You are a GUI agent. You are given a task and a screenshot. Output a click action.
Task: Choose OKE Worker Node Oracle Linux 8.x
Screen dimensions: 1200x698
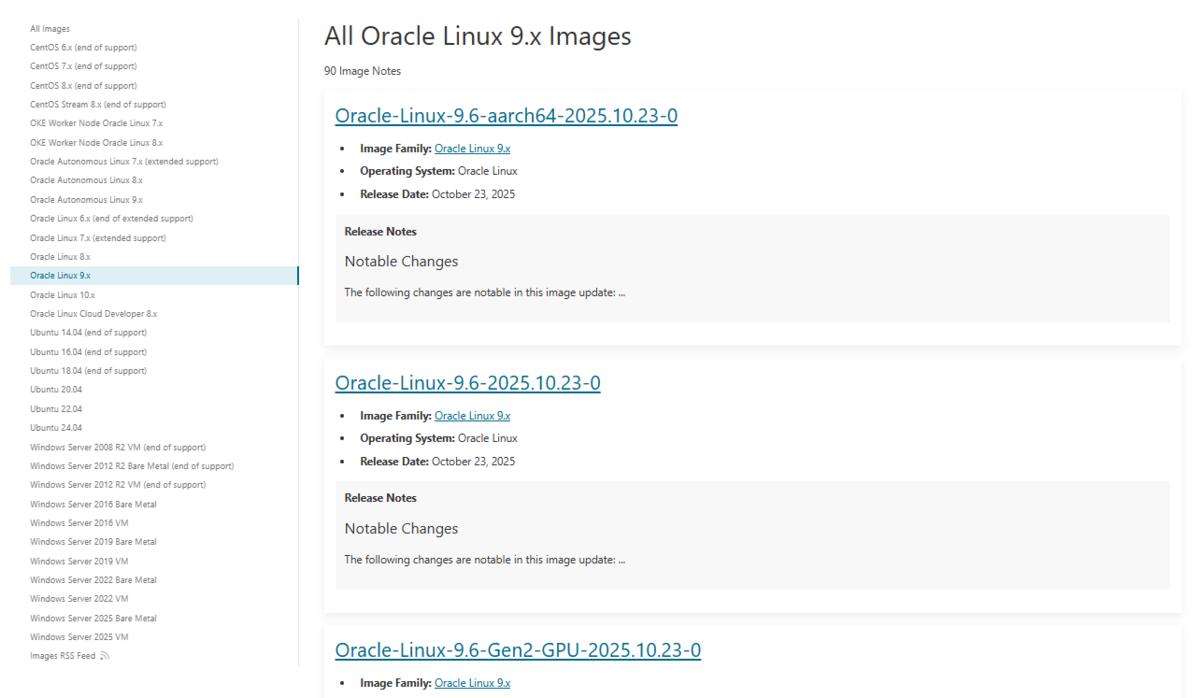click(x=96, y=143)
